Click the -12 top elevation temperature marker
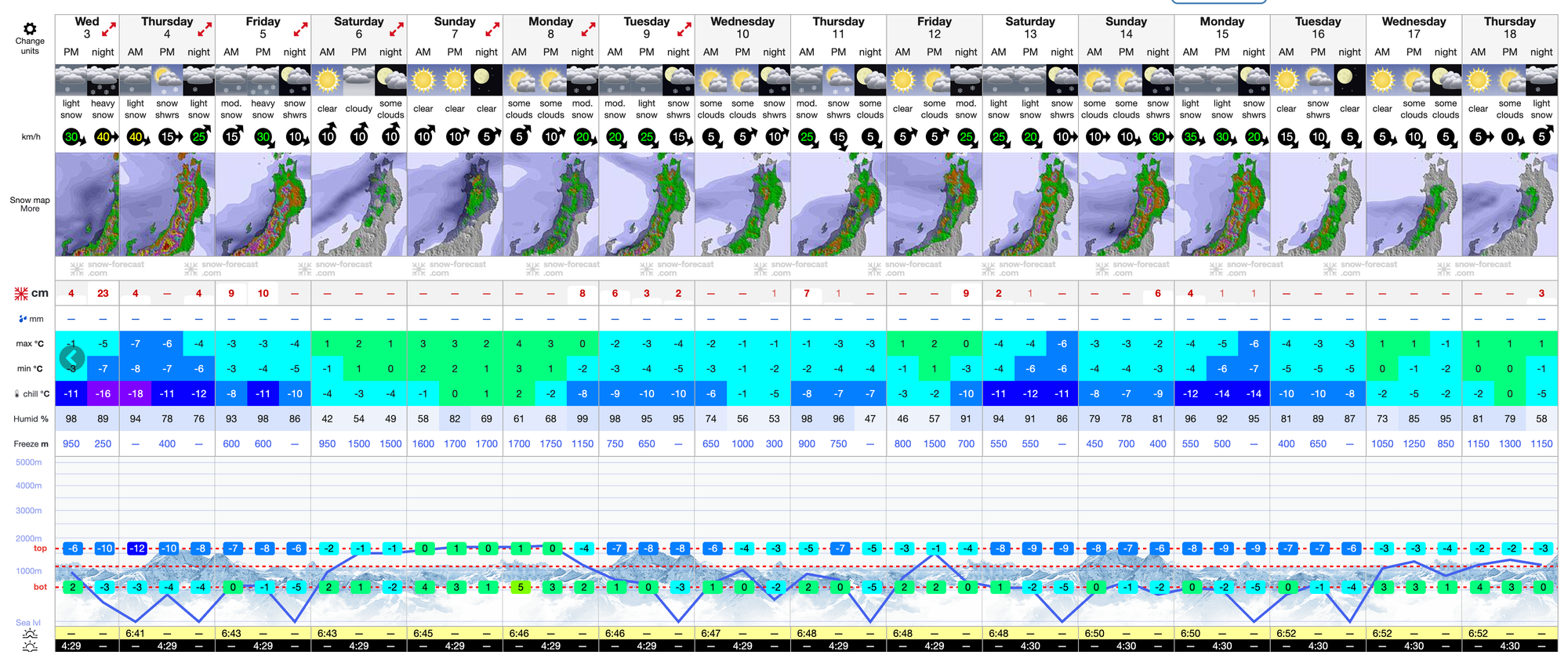Viewport: 1568px width, 666px height. click(136, 548)
